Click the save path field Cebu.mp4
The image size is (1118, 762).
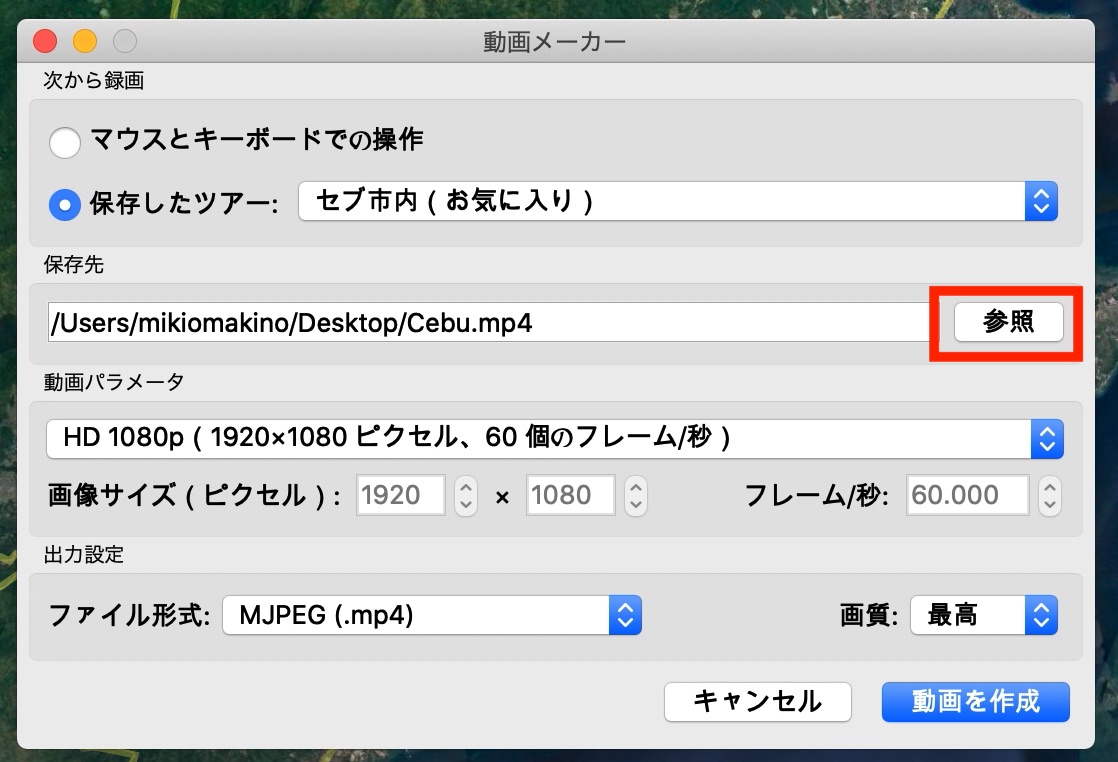488,322
